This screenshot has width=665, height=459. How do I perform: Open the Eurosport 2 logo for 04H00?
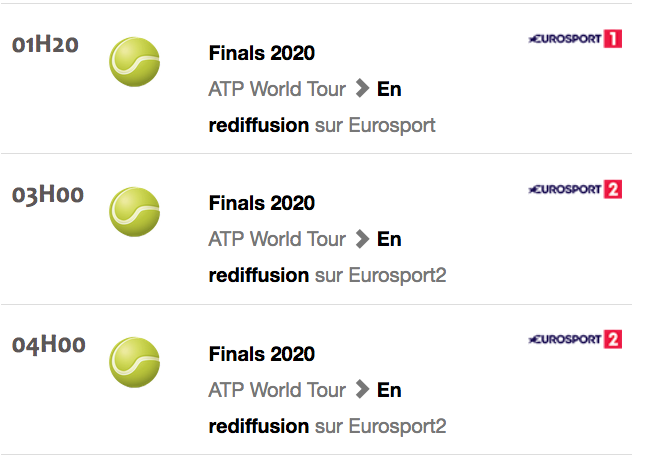pos(575,339)
